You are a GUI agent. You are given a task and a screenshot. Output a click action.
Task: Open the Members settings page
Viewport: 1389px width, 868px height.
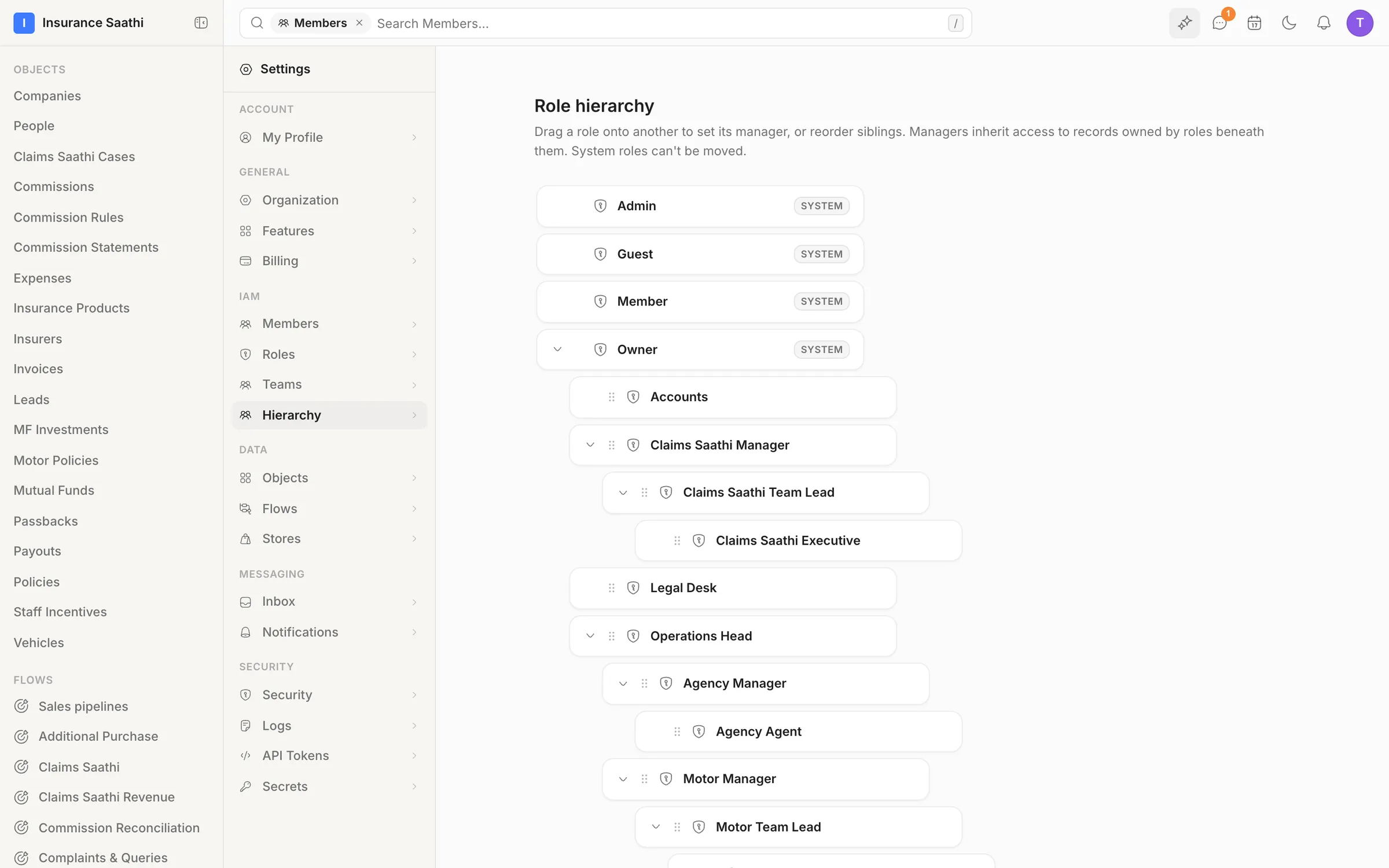[x=329, y=323]
